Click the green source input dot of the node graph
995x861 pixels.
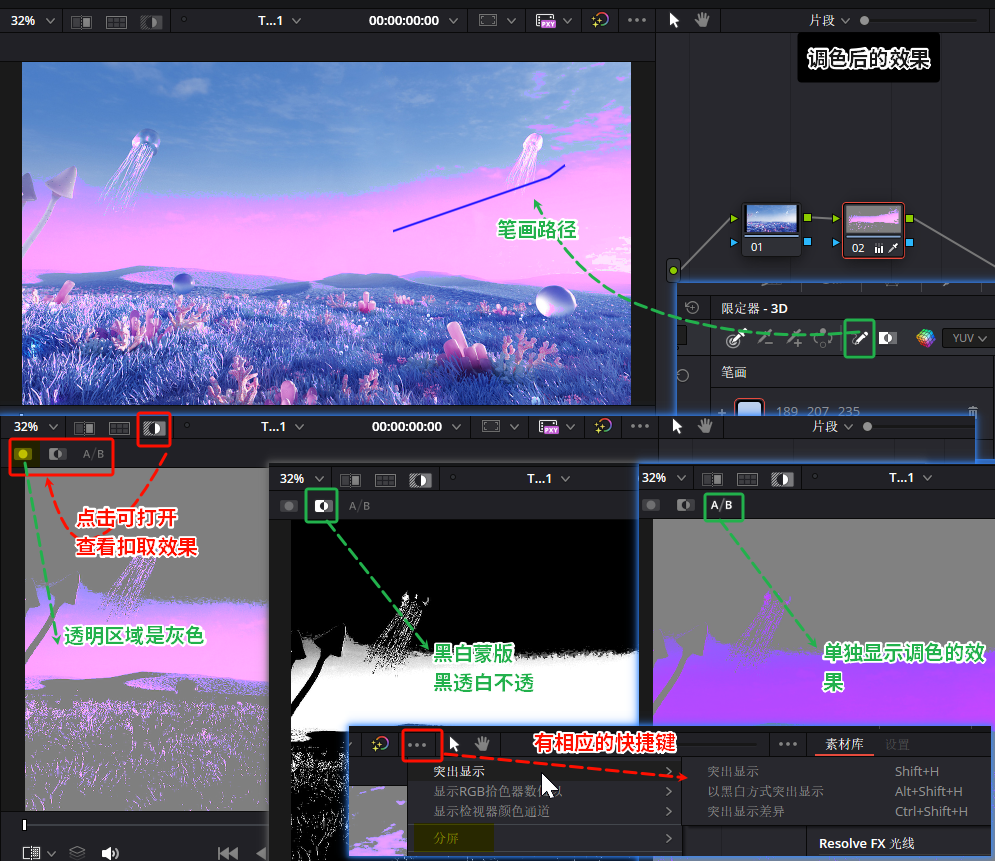[673, 271]
